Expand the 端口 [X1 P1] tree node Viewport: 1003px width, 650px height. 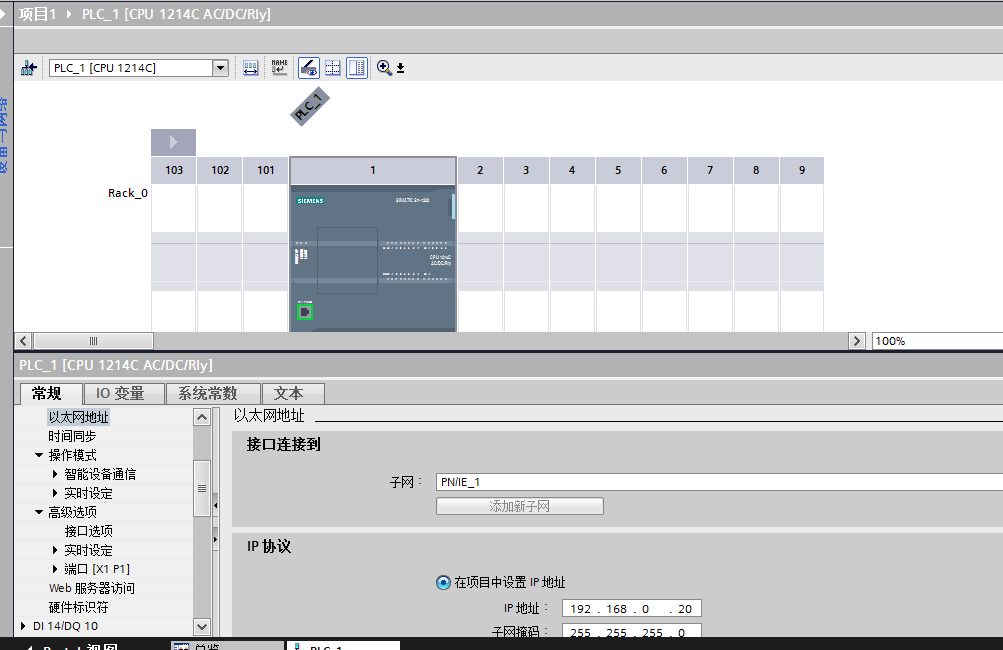[55, 569]
